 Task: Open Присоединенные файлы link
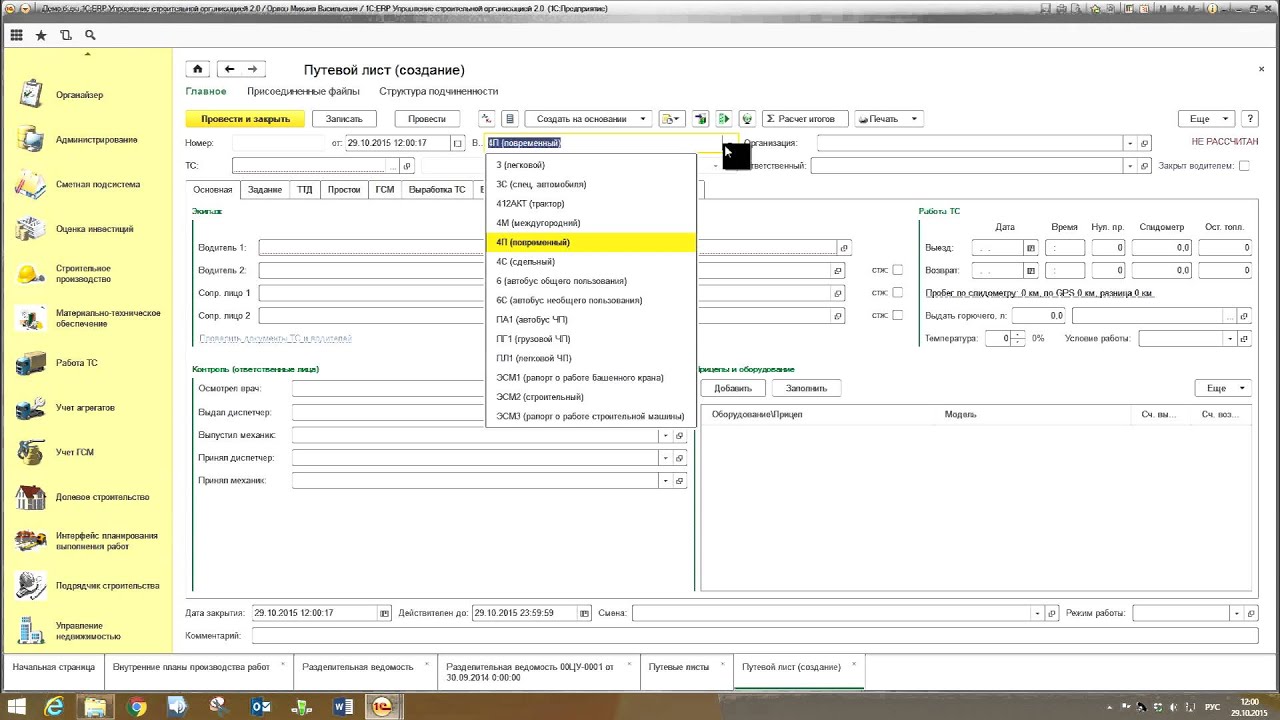coord(303,91)
